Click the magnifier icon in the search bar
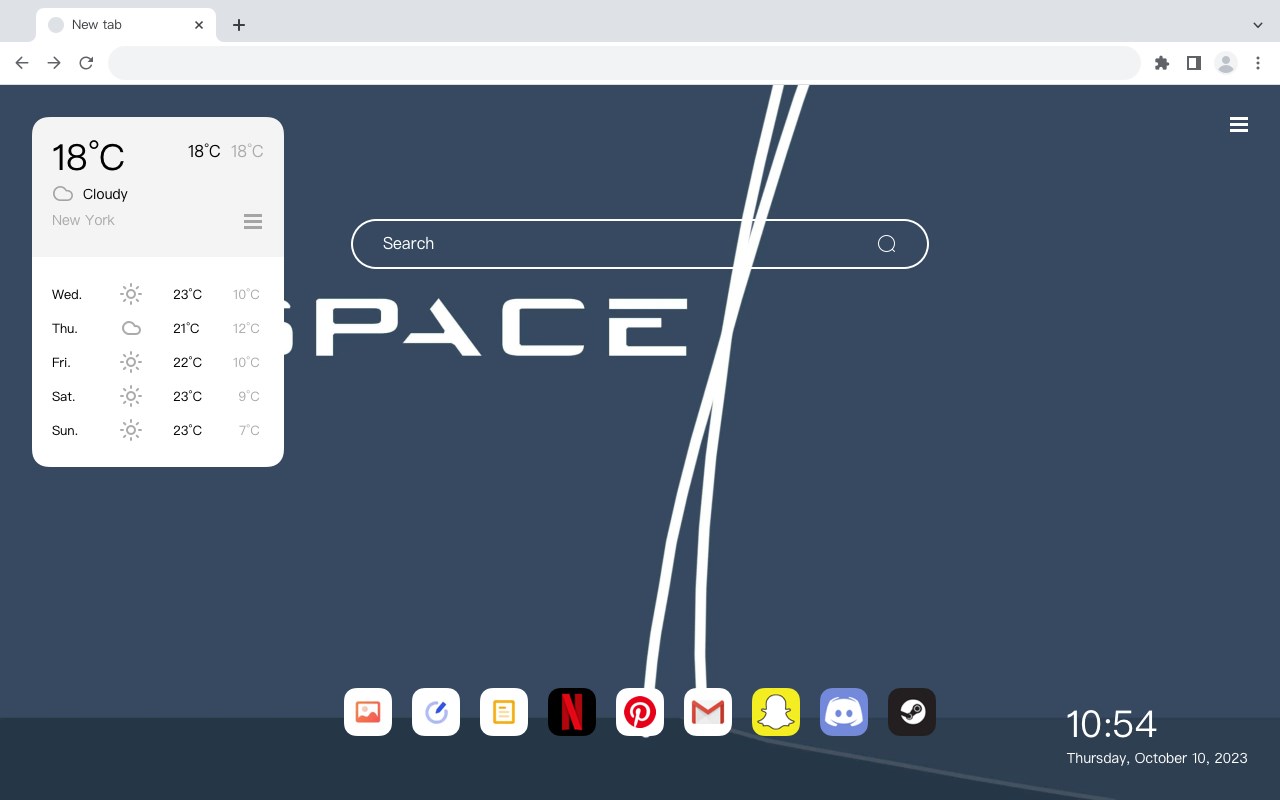Image resolution: width=1280 pixels, height=800 pixels. tap(886, 244)
